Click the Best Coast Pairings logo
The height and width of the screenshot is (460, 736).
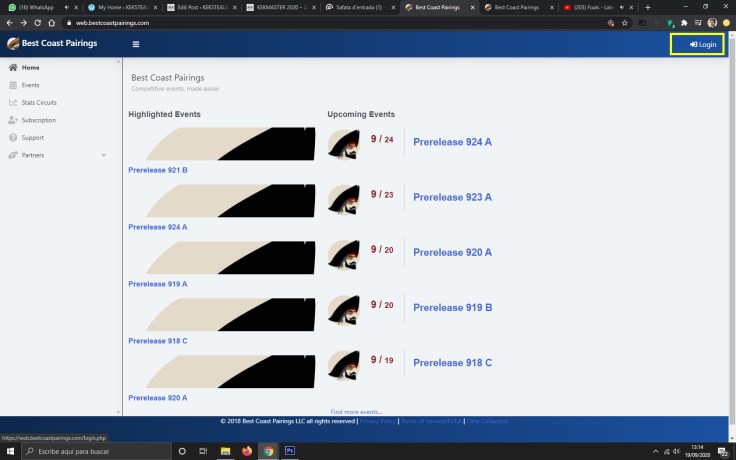coord(50,44)
